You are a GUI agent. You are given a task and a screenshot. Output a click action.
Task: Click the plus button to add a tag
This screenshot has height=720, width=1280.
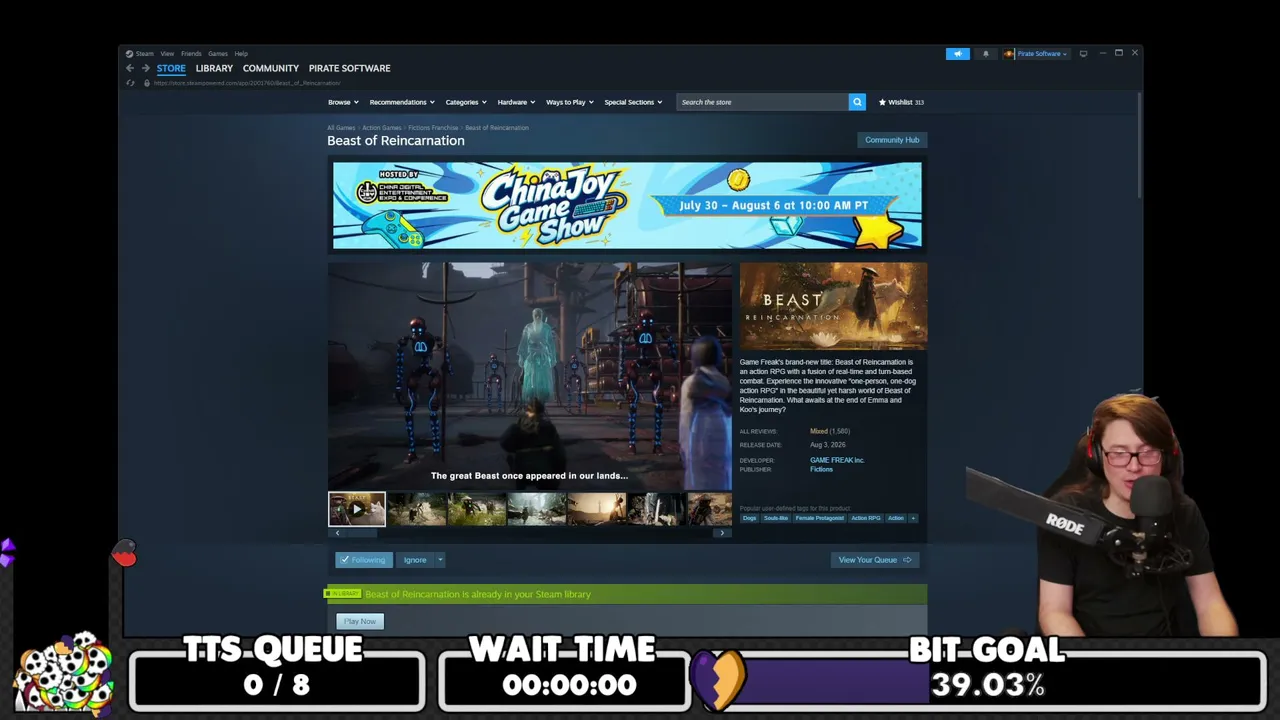coord(912,518)
